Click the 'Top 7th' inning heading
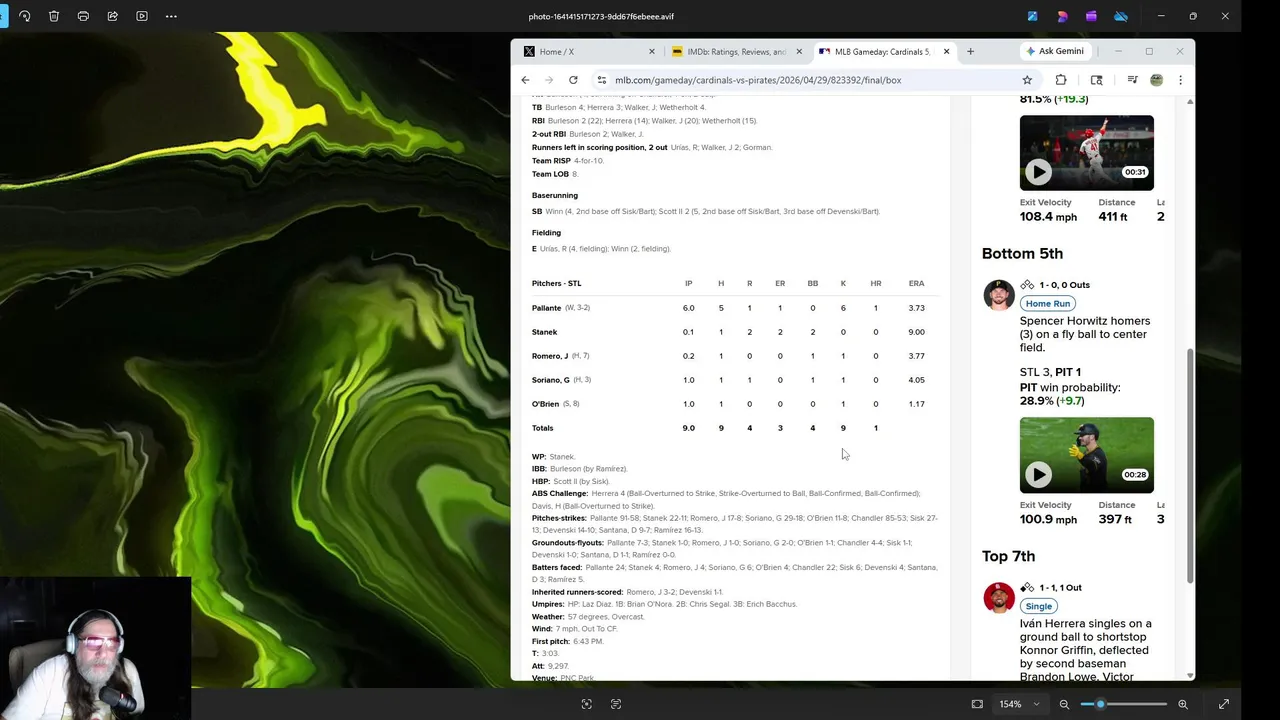This screenshot has height=720, width=1280. click(1008, 556)
